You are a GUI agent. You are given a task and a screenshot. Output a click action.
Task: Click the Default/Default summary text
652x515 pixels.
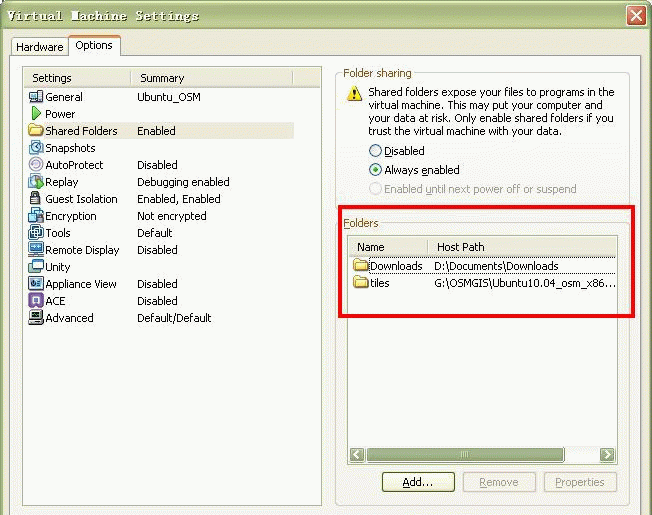pyautogui.click(x=174, y=318)
